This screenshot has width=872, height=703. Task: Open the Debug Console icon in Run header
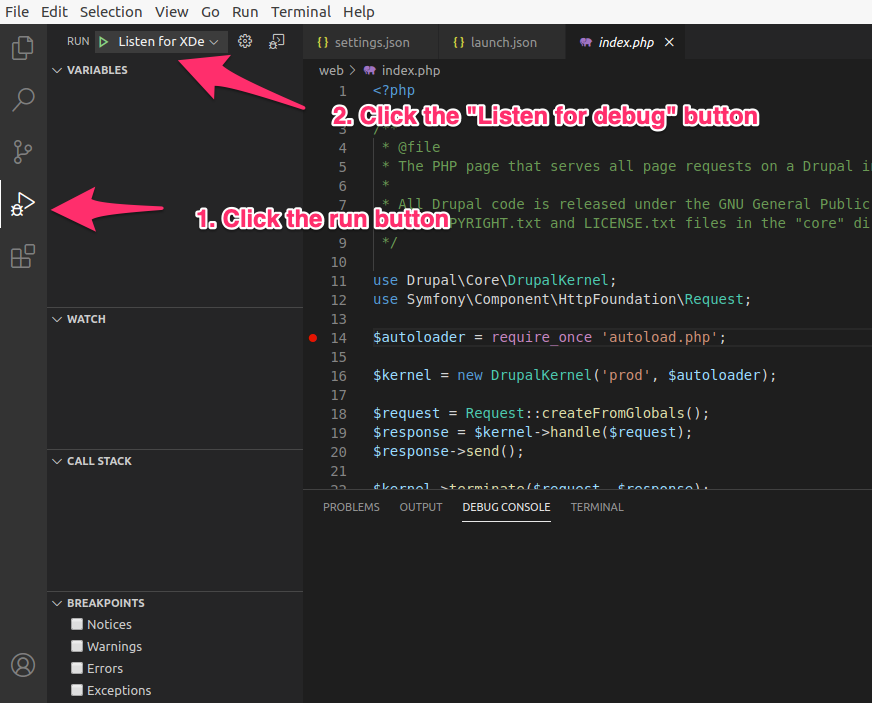point(276,41)
